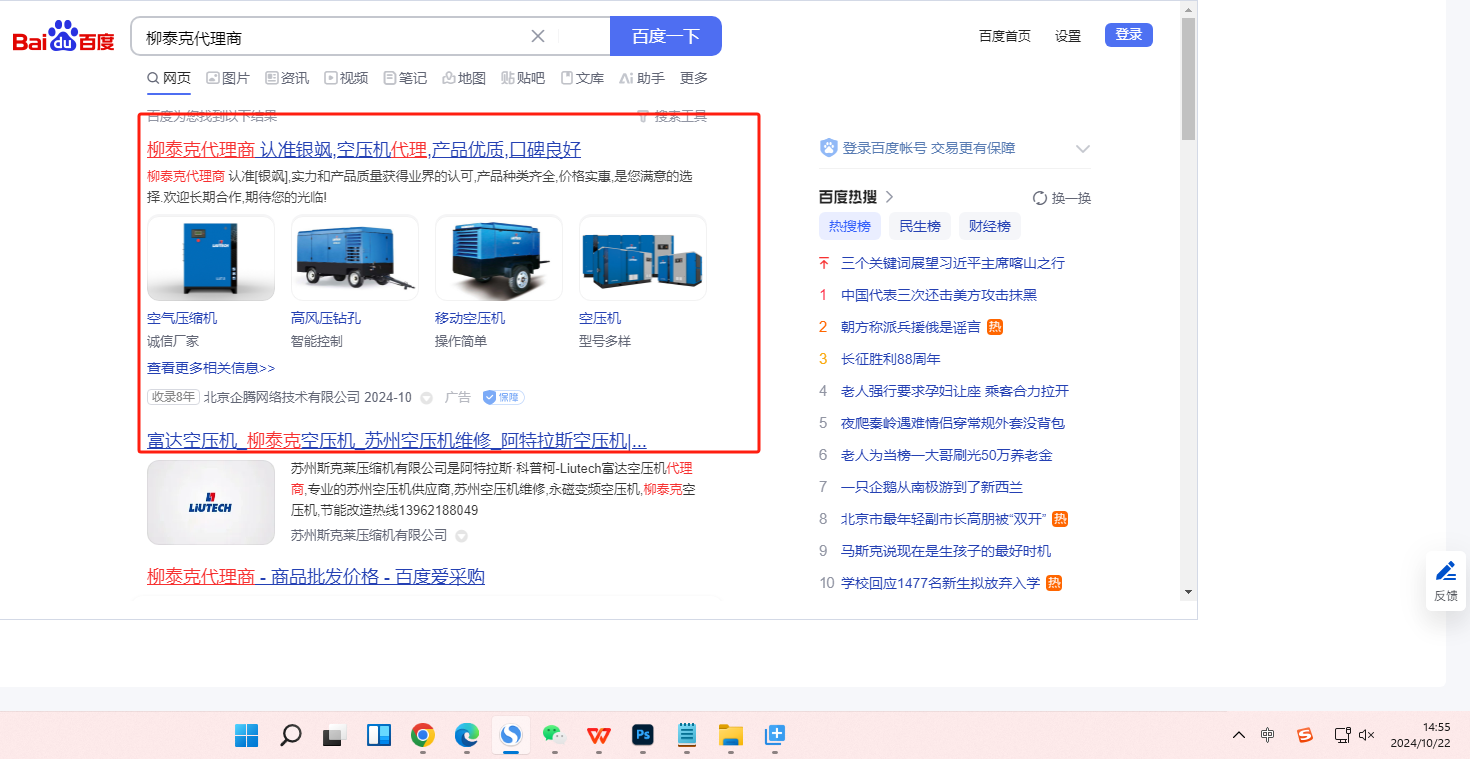Launch Google Chrome from the taskbar
The image size is (1470, 759).
[423, 736]
